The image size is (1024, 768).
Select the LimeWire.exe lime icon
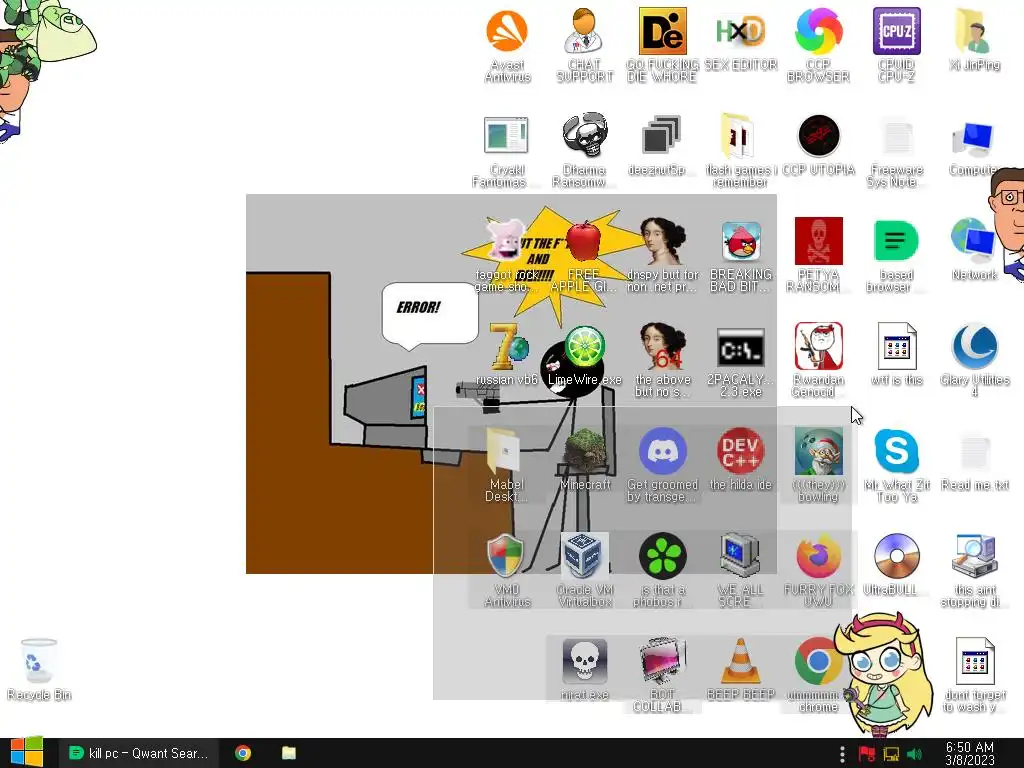(584, 355)
